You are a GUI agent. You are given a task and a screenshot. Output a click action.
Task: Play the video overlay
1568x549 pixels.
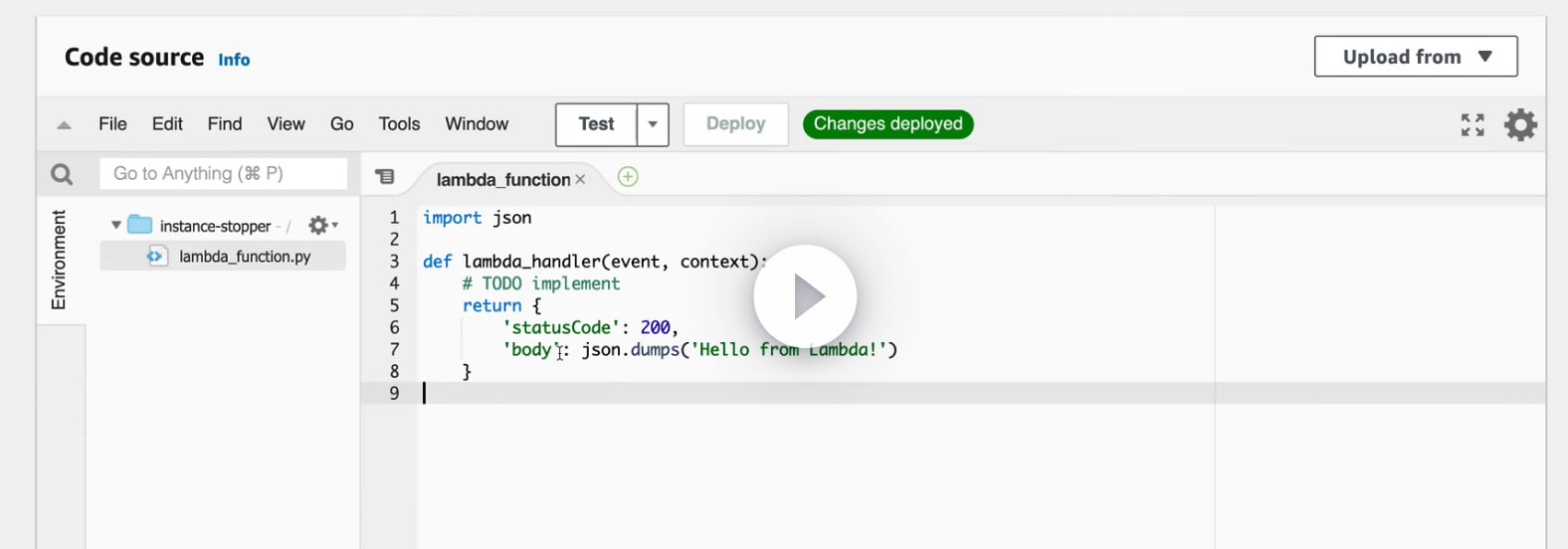805,296
